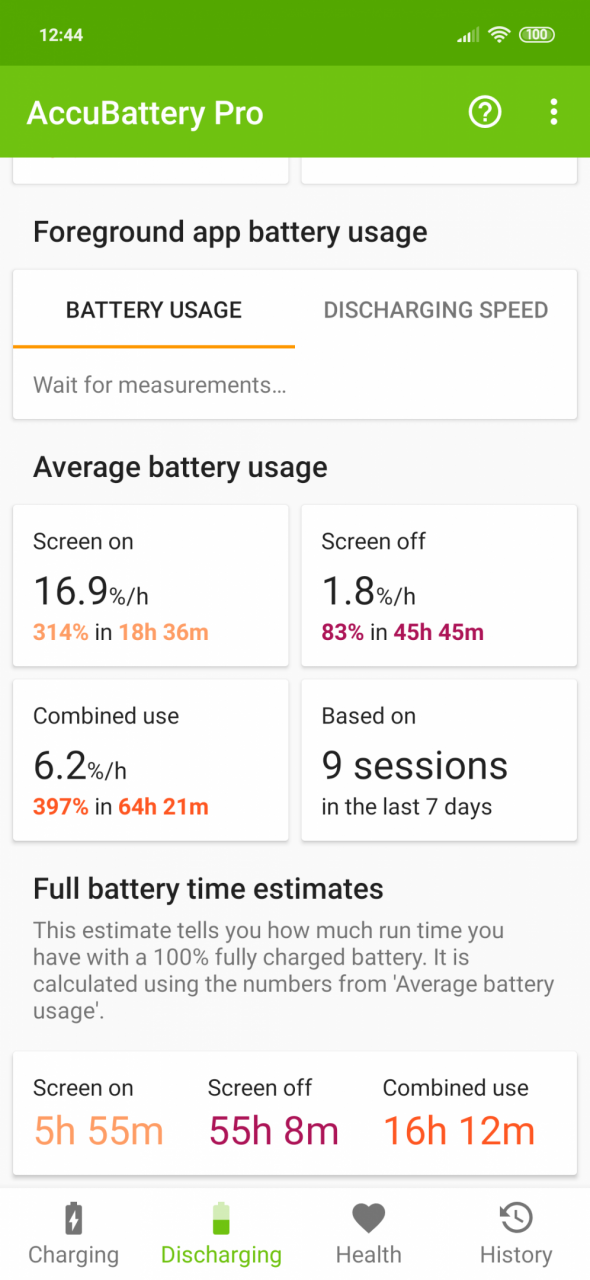Select the Combined use 6.2%/h card
The width and height of the screenshot is (590, 1280).
pyautogui.click(x=150, y=761)
